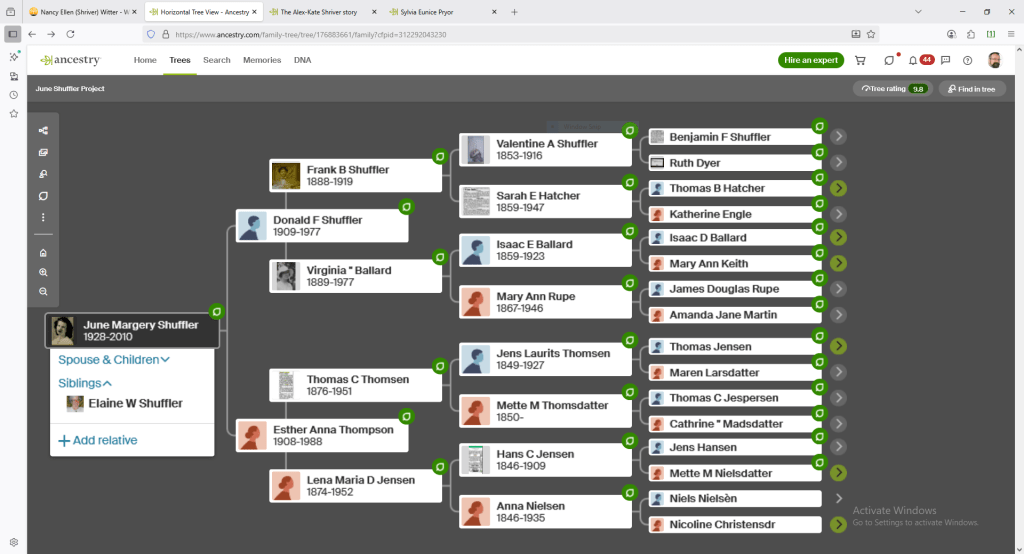Collapse the Siblings section
The height and width of the screenshot is (554, 1024).
(x=85, y=383)
